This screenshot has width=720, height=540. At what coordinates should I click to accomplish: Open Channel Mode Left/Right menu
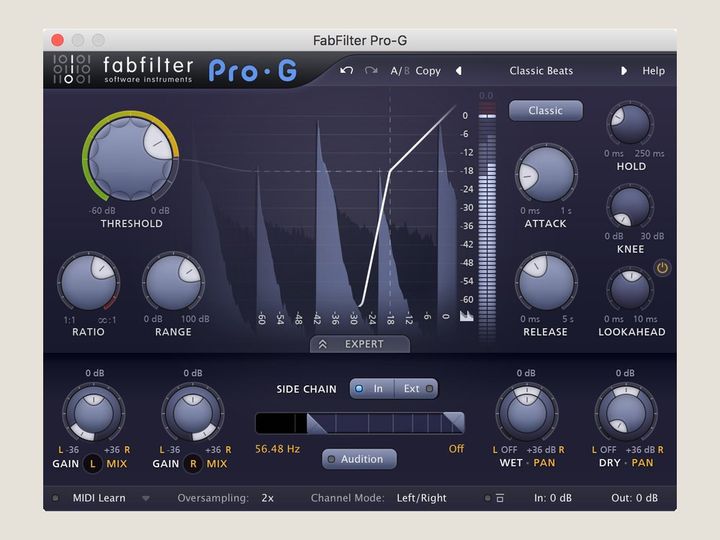422,498
